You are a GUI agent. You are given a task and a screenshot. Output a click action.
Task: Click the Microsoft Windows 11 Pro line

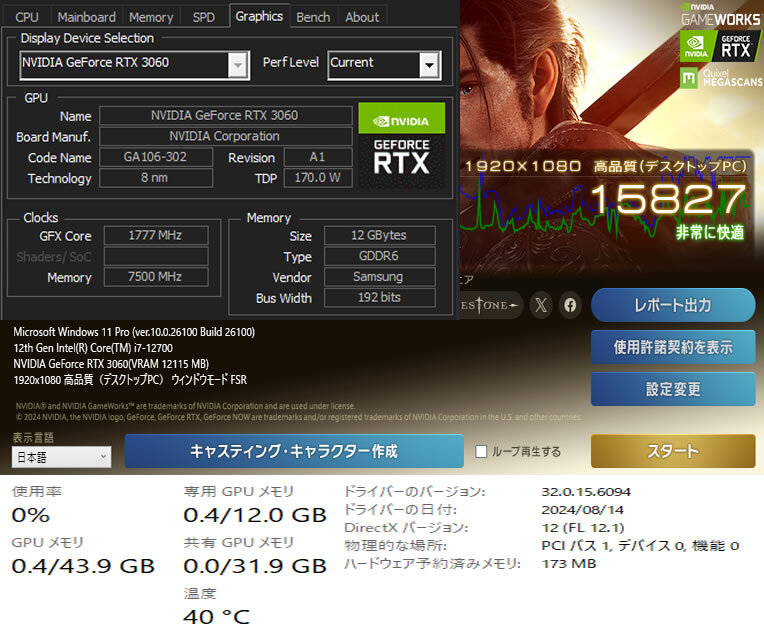tap(134, 332)
